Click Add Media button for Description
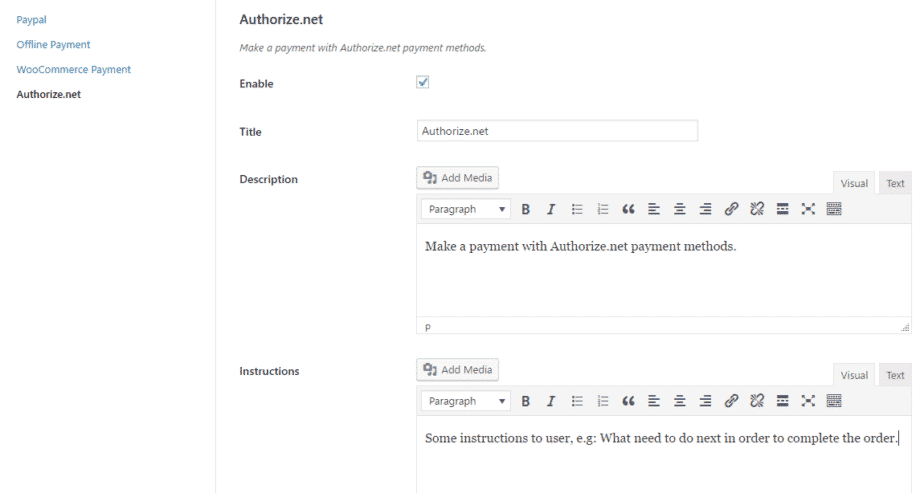 (x=458, y=178)
